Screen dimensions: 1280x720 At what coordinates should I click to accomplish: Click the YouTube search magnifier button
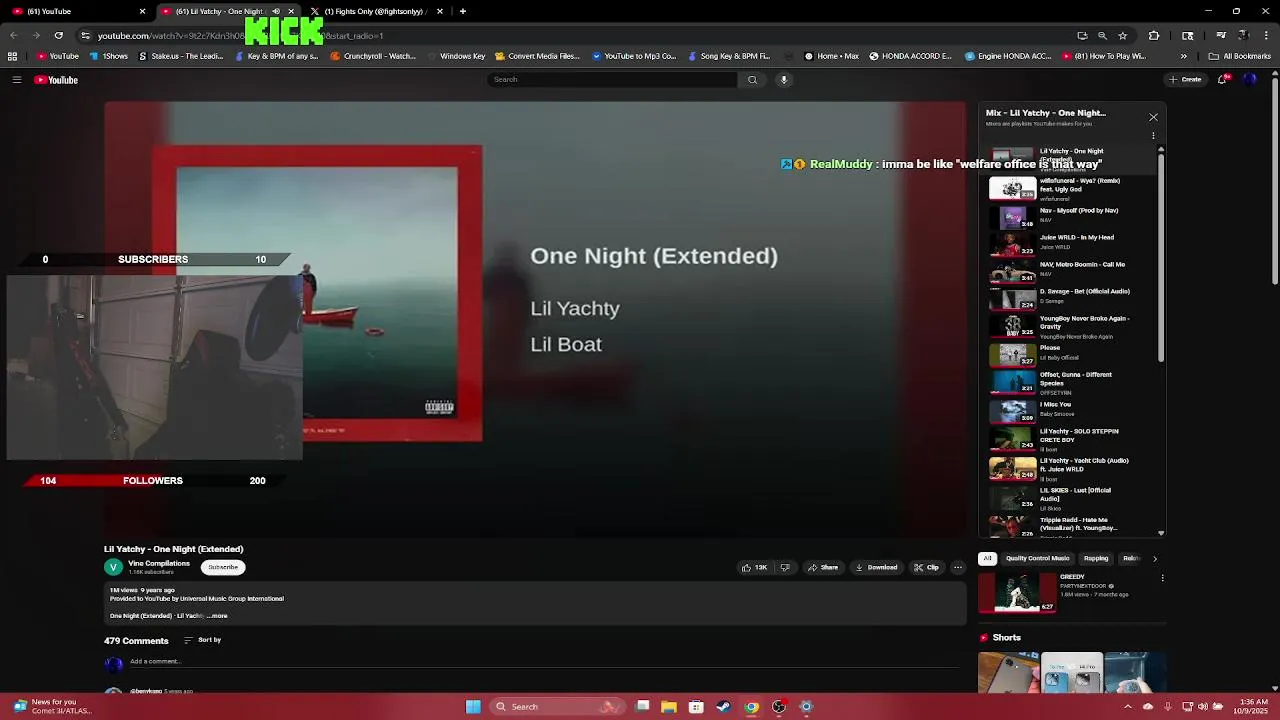752,79
